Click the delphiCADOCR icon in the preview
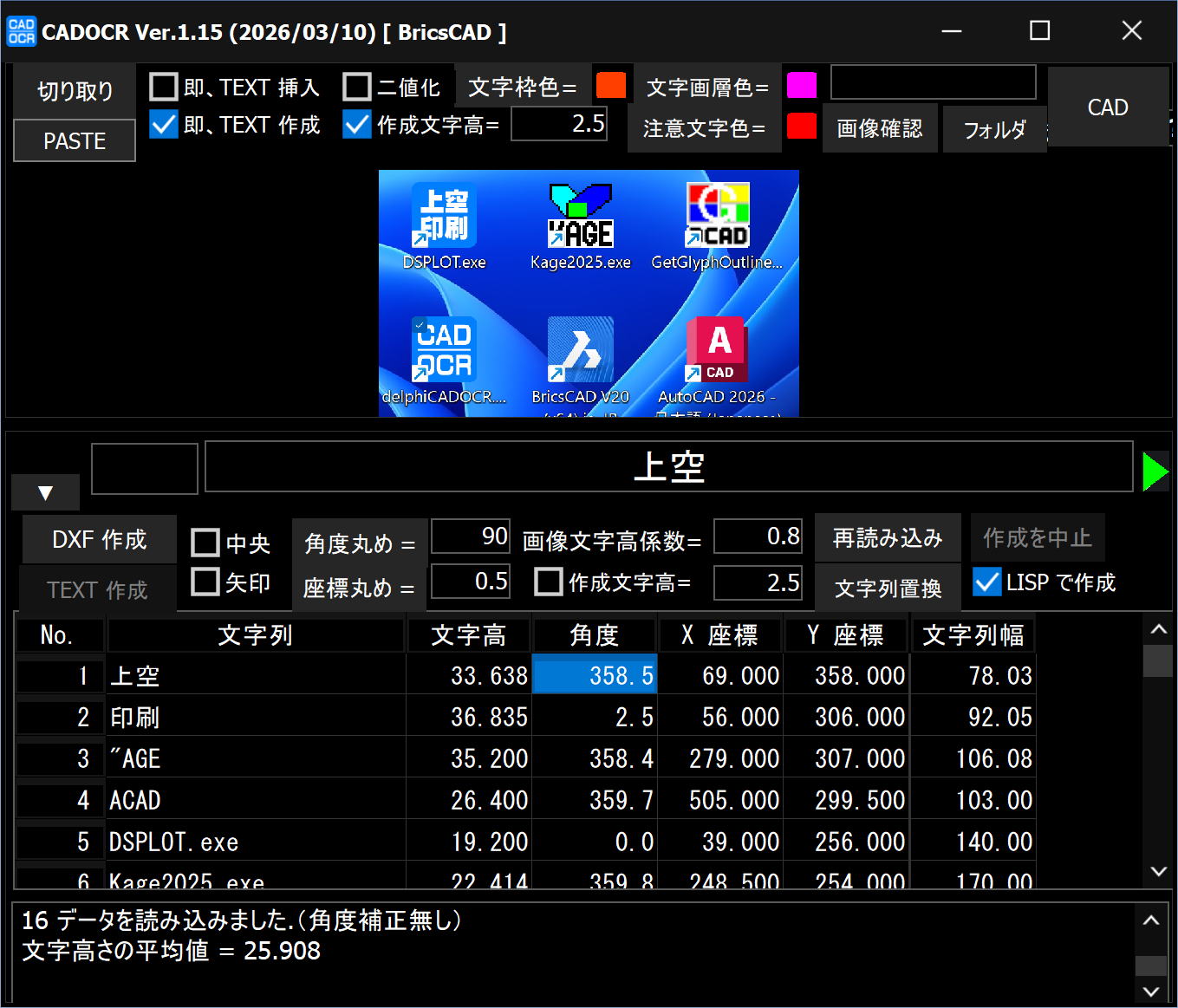Image resolution: width=1178 pixels, height=1008 pixels. pos(444,350)
